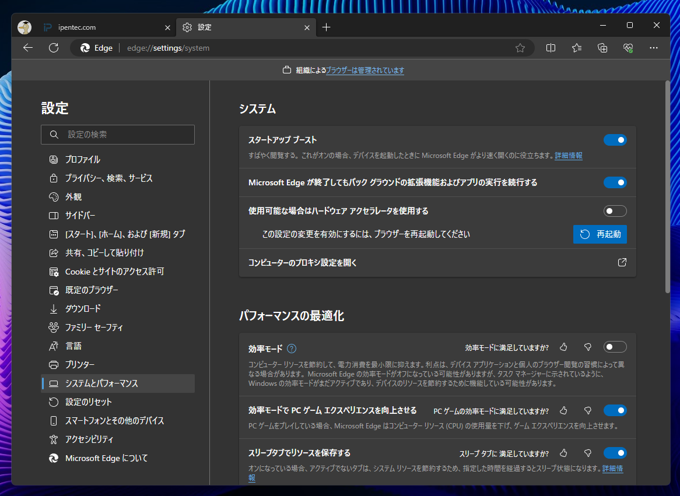The height and width of the screenshot is (496, 680).
Task: Go back using the browser back arrow
Action: tap(28, 48)
